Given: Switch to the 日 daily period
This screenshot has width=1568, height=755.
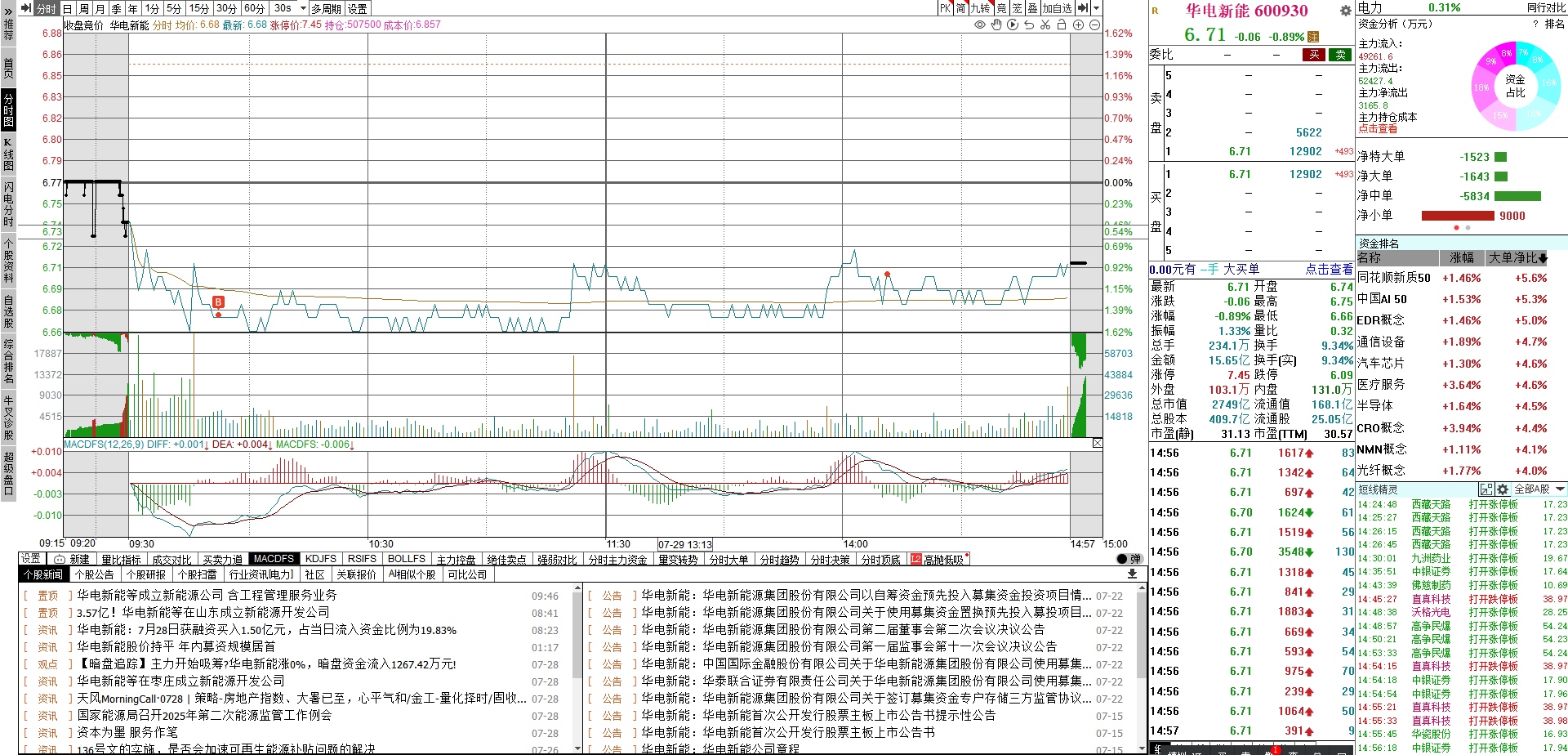Looking at the screenshot, I should 67,8.
